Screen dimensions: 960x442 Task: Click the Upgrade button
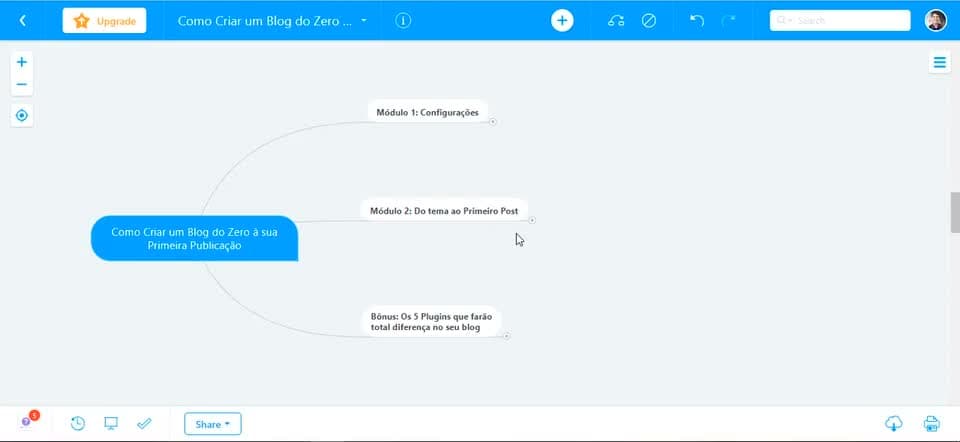[104, 20]
